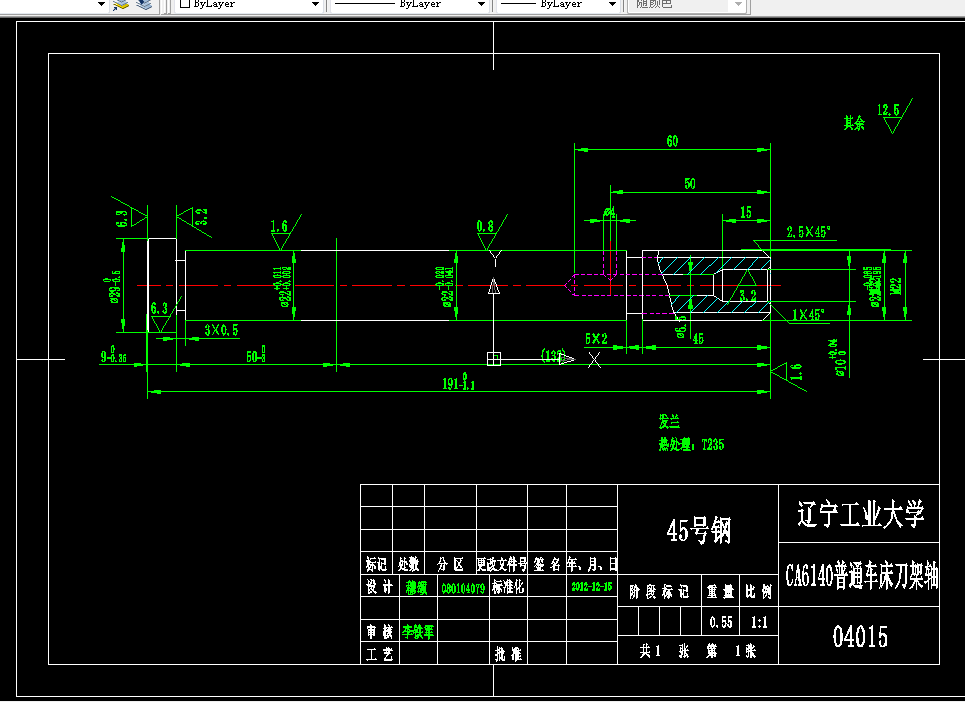This screenshot has height=702, width=965.
Task: Select the '45号钢' material text
Action: [699, 530]
